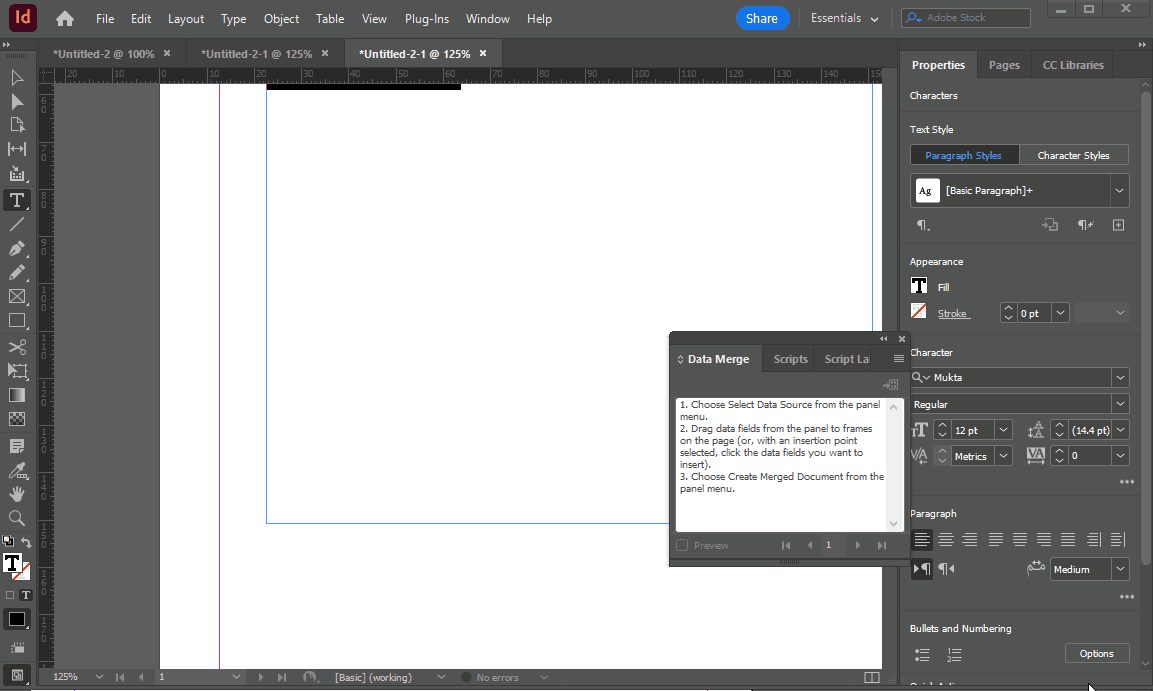Click the Share button
1153x691 pixels.
coord(762,18)
